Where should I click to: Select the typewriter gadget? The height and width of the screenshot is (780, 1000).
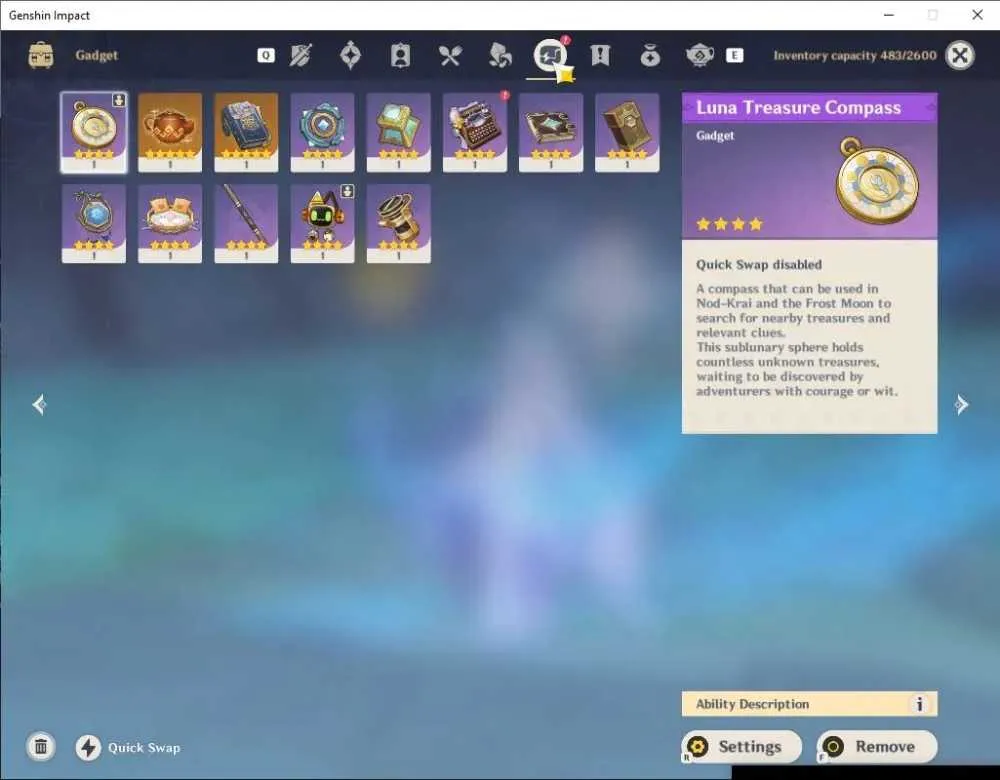[474, 133]
